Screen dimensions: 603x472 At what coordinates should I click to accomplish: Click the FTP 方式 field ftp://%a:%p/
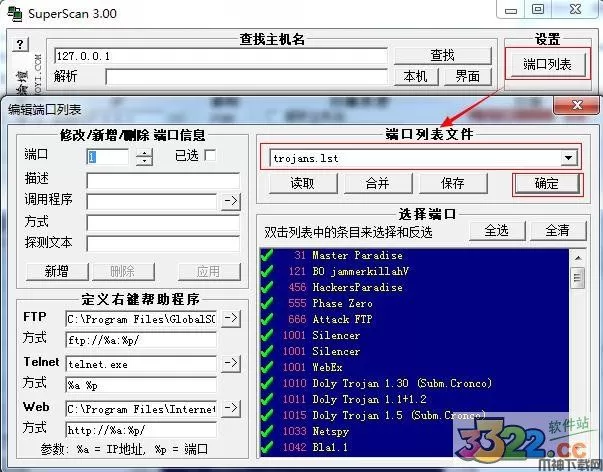tap(141, 340)
